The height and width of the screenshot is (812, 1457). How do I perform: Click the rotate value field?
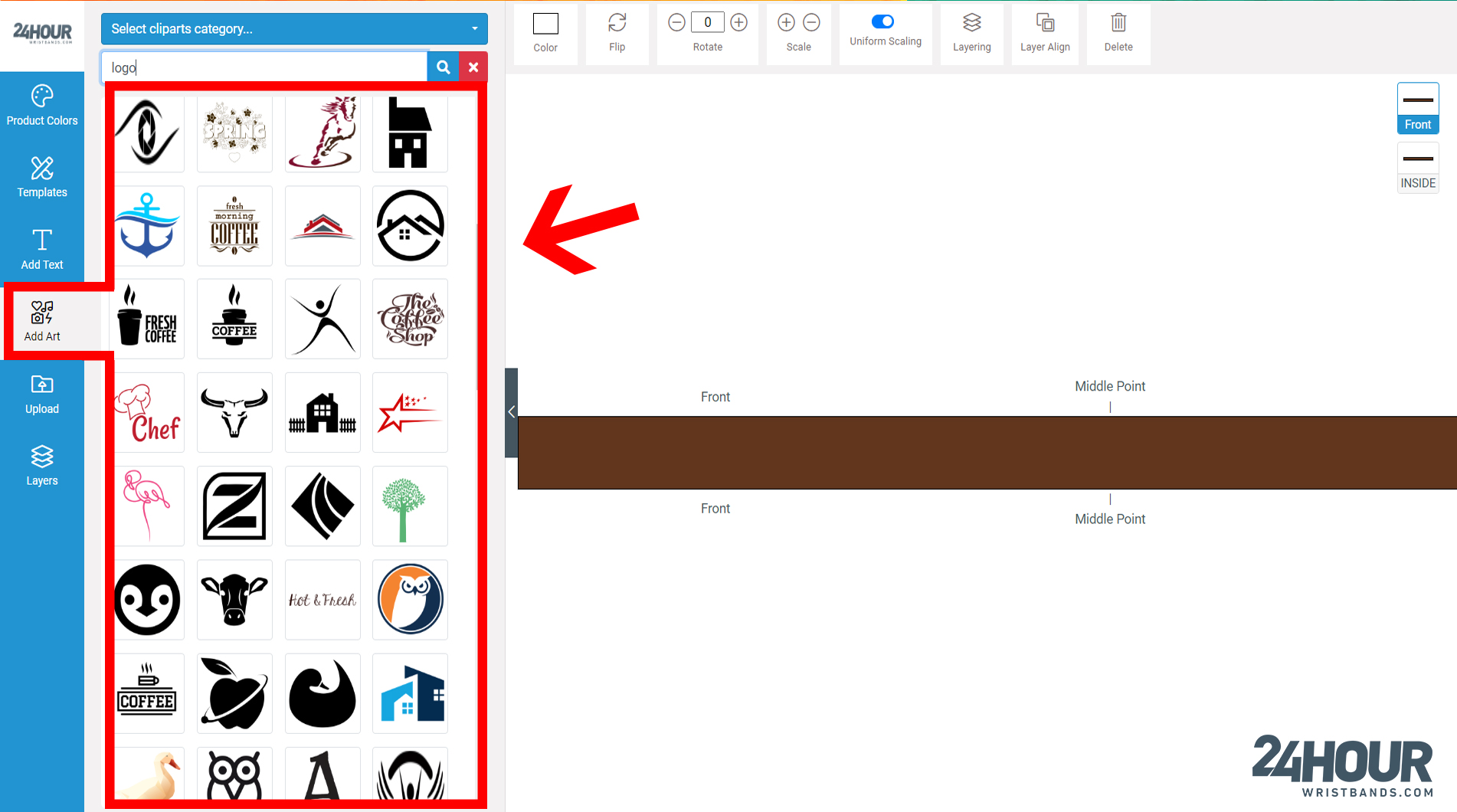pyautogui.click(x=708, y=22)
